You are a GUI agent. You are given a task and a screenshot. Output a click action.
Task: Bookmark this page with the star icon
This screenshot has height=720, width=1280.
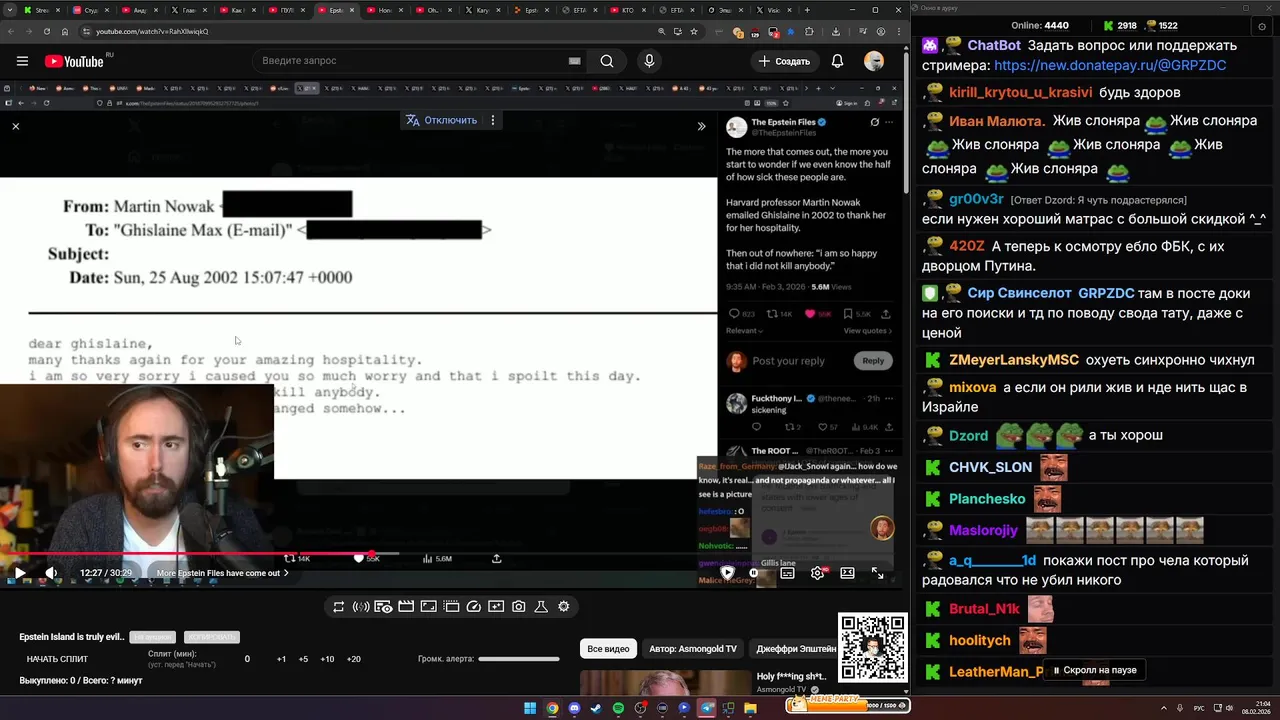[694, 31]
